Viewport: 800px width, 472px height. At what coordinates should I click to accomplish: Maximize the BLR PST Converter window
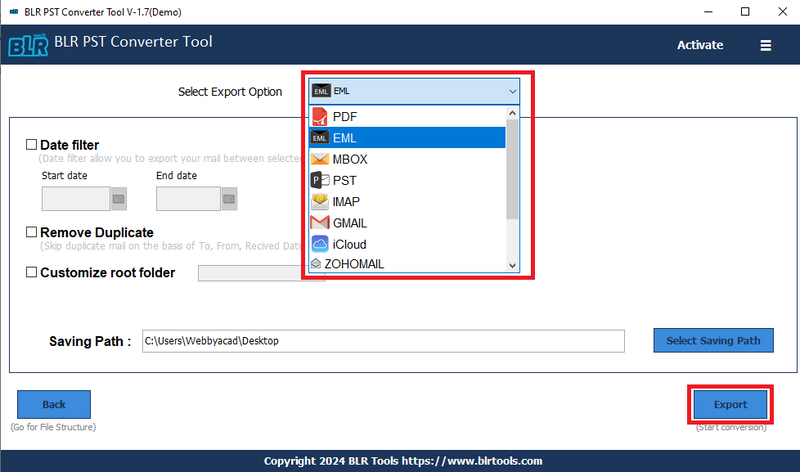click(x=745, y=12)
